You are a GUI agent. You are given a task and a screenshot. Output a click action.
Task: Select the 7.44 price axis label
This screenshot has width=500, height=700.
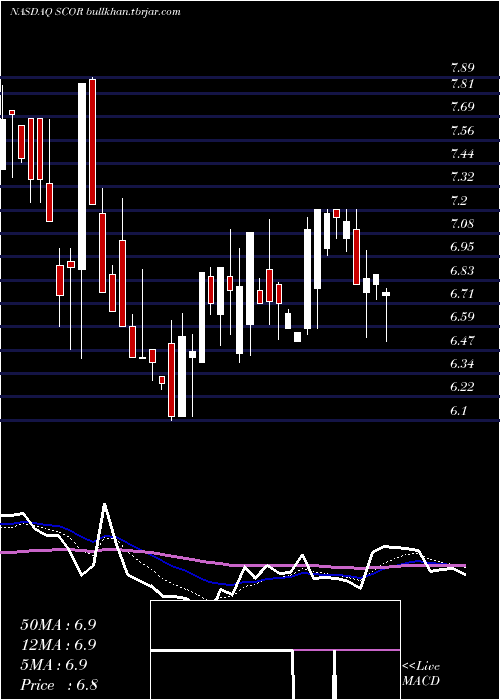(462, 154)
